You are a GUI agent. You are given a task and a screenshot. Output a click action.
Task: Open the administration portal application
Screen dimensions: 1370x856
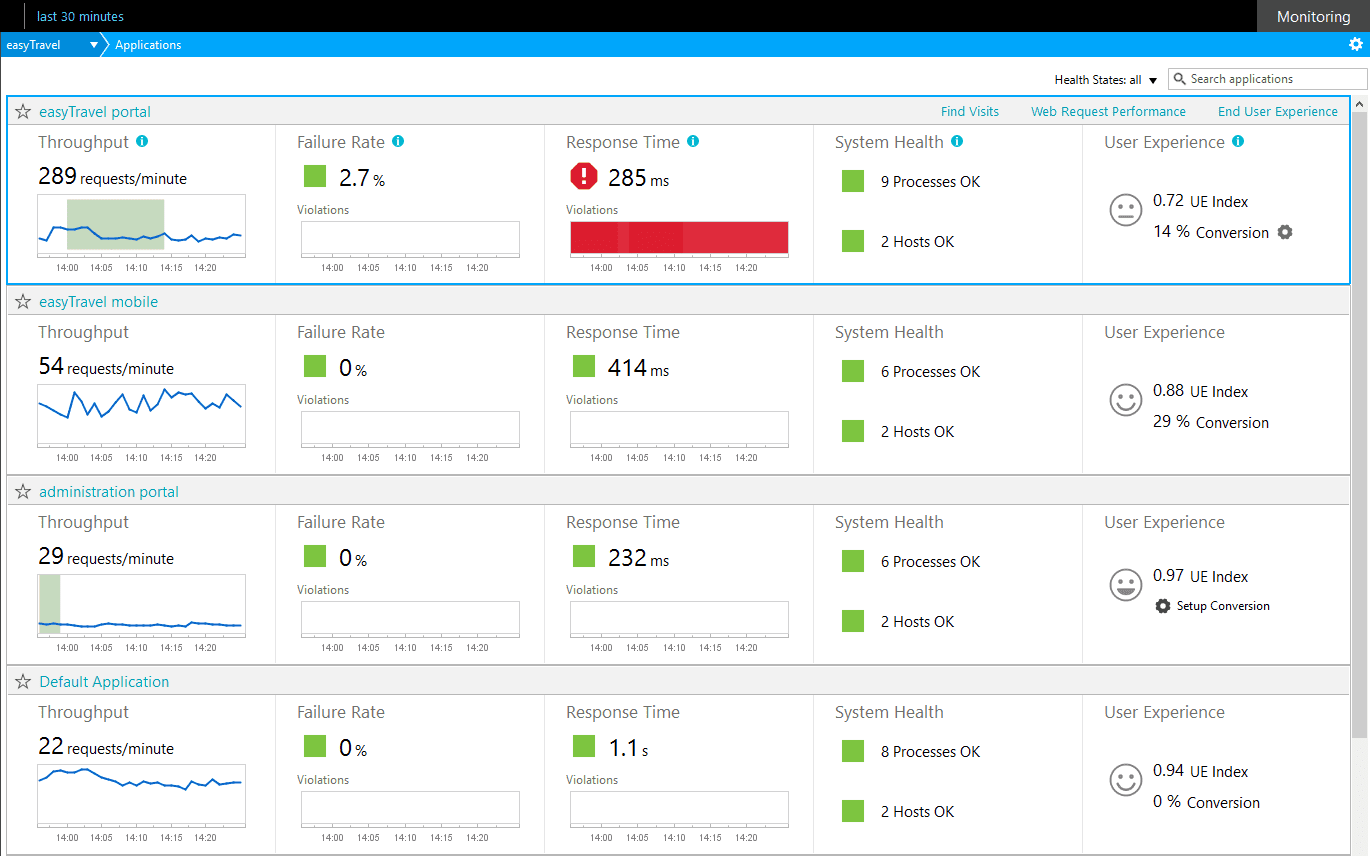pos(109,492)
